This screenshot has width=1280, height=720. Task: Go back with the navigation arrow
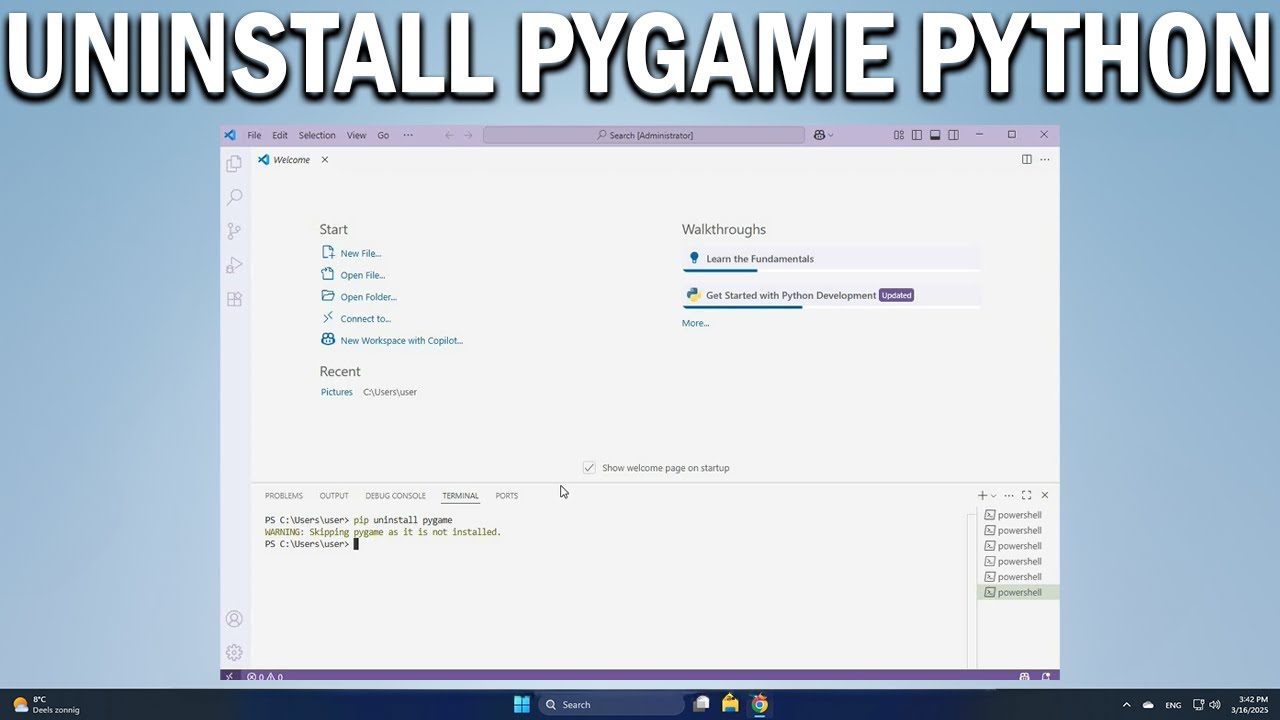pyautogui.click(x=449, y=135)
